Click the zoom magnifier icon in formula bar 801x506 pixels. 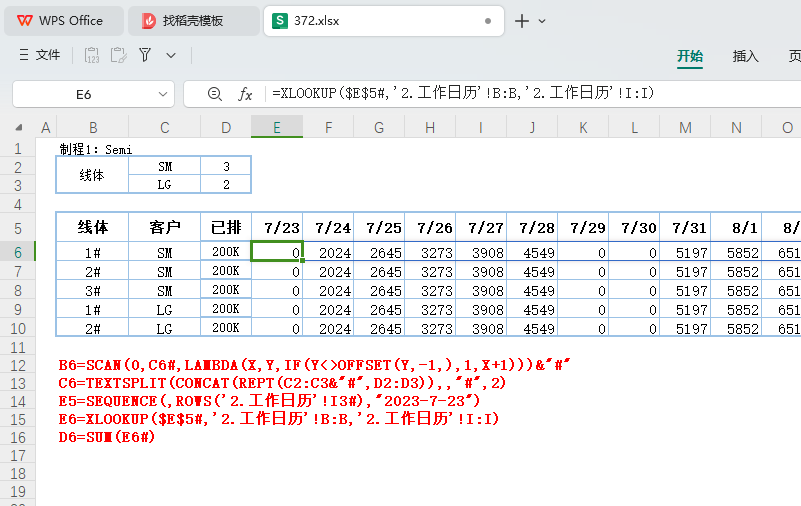[x=215, y=94]
